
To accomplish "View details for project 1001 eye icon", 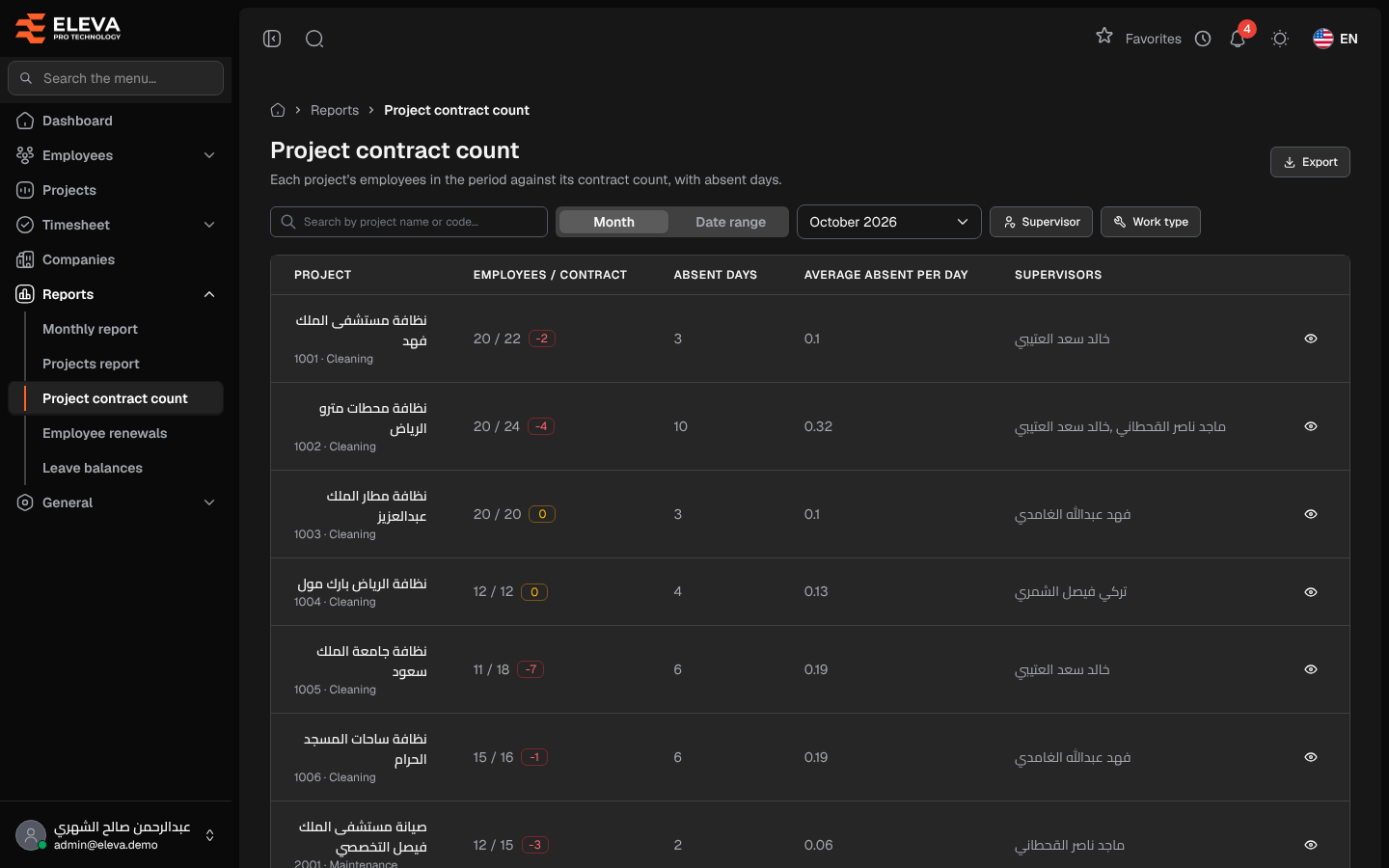I will pyautogui.click(x=1311, y=339).
